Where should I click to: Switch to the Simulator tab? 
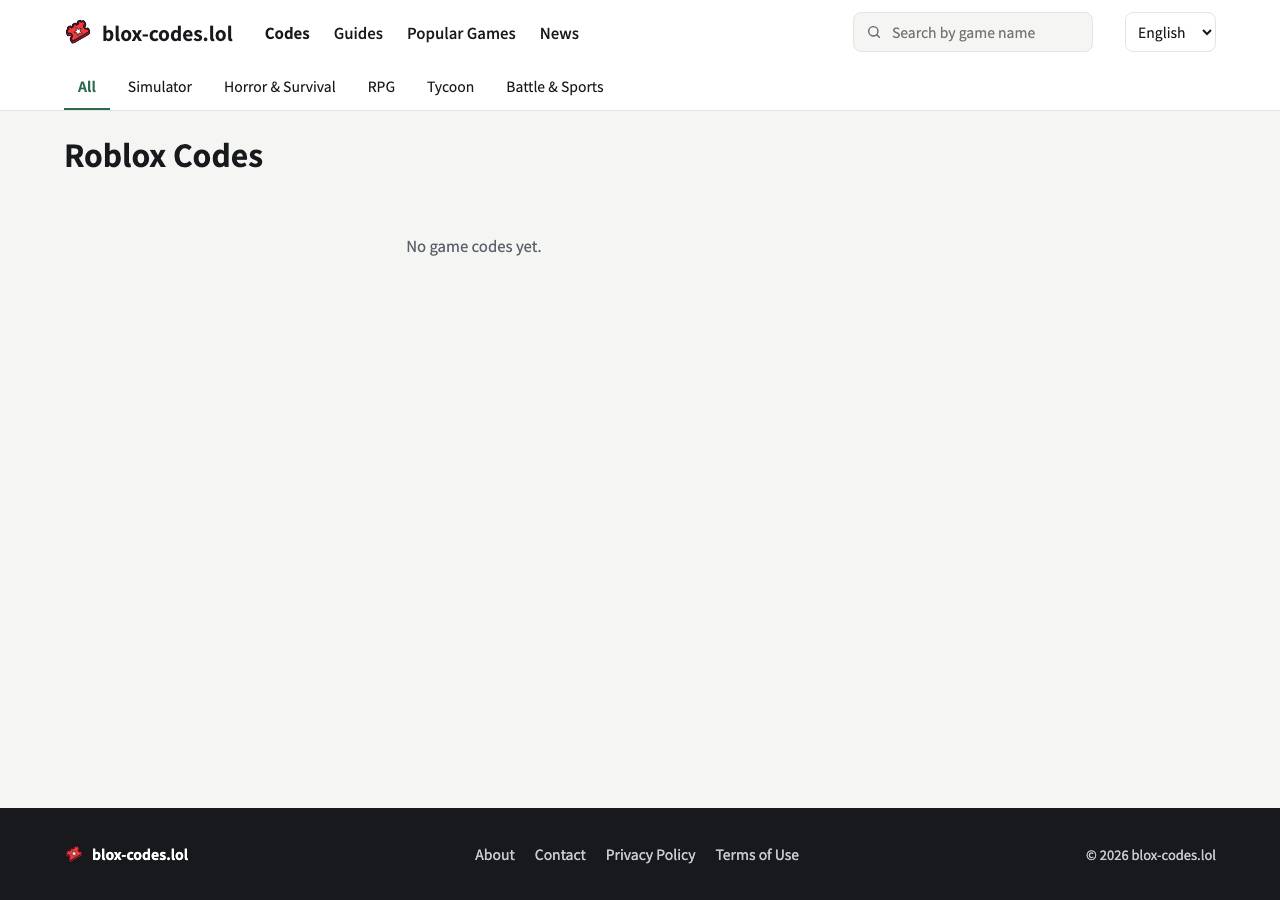click(160, 87)
